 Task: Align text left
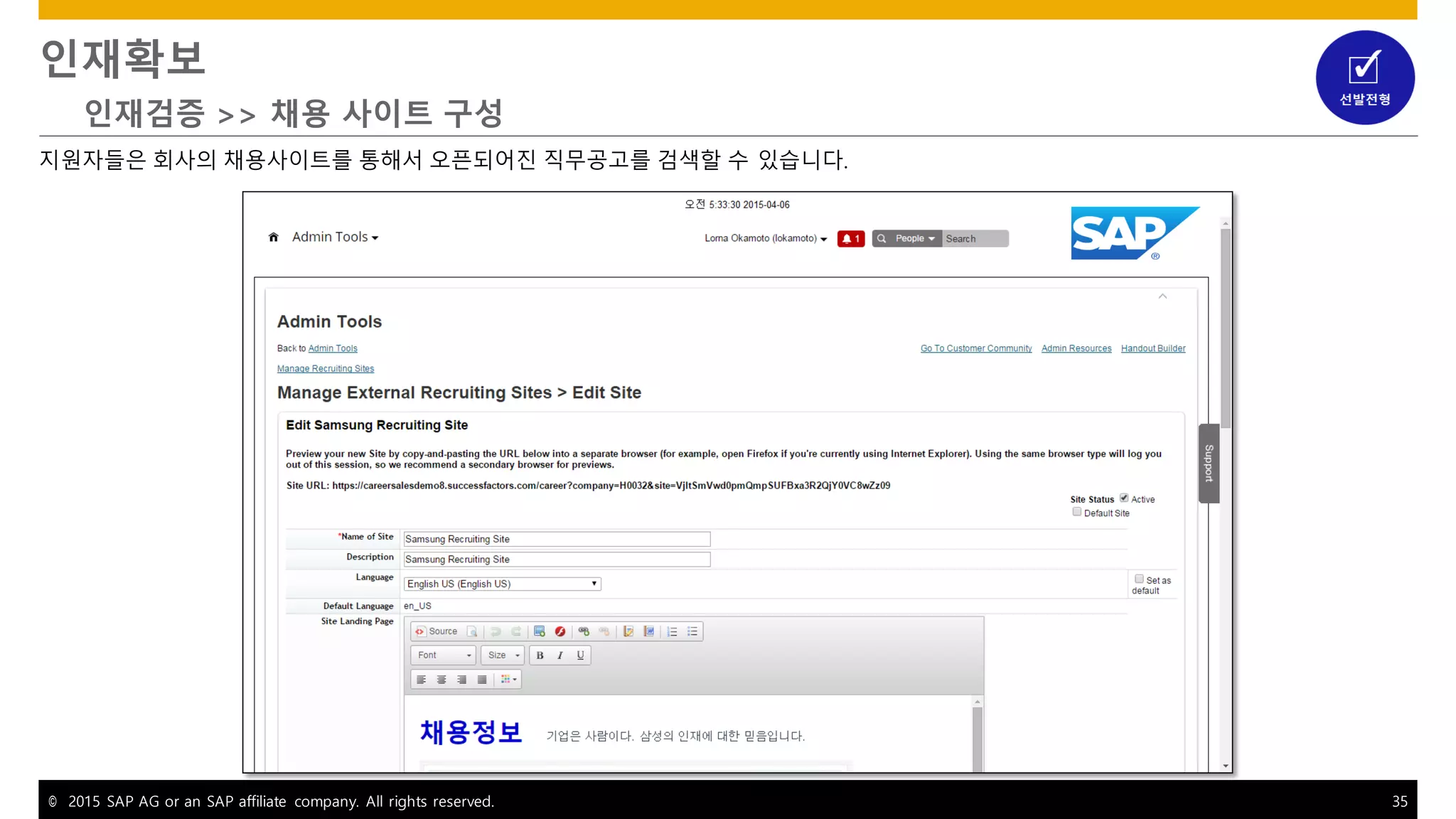(422, 680)
